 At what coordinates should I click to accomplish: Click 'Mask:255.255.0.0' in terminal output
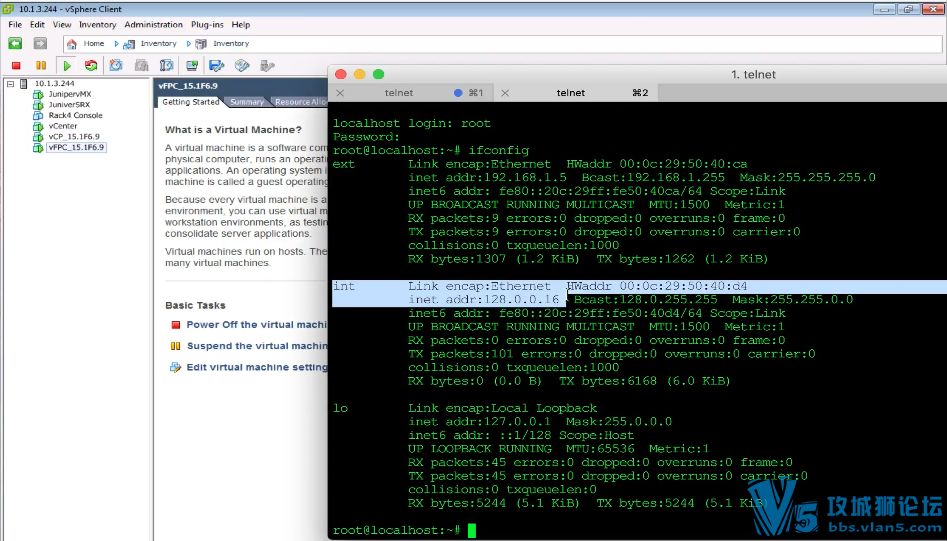point(792,299)
